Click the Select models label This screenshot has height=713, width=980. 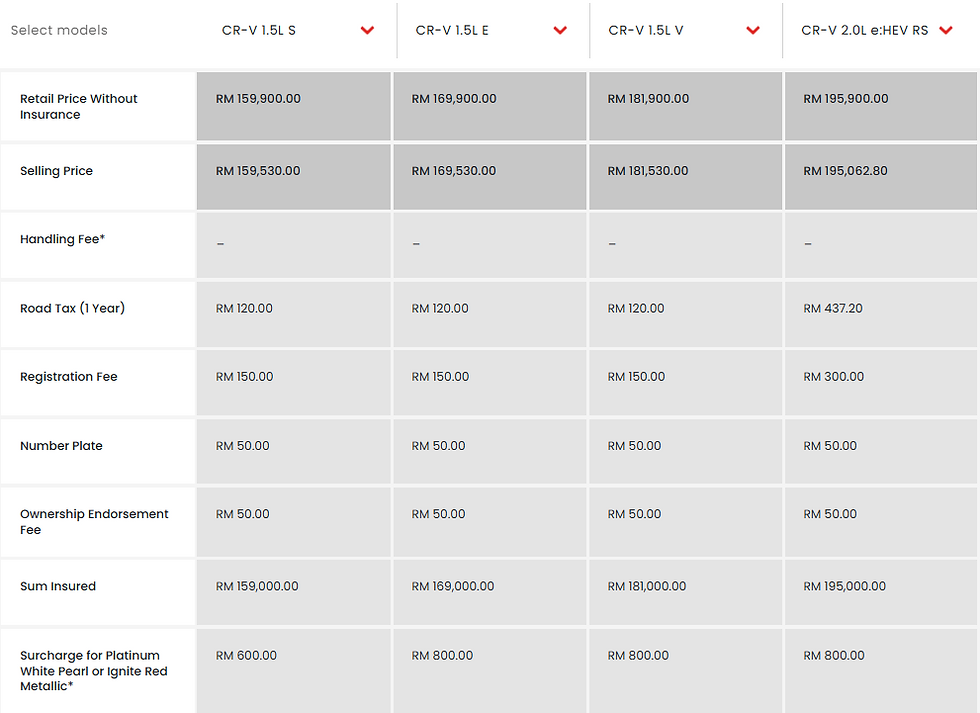click(x=59, y=30)
